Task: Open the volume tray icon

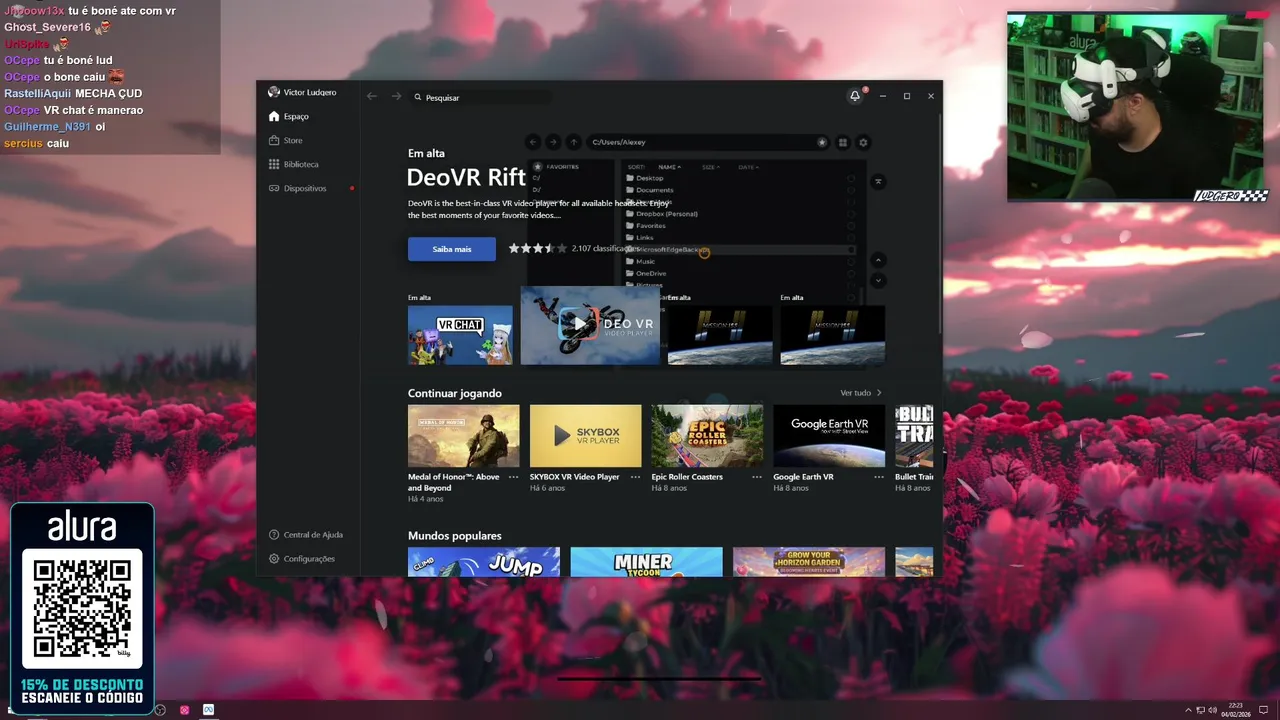Action: (1212, 710)
